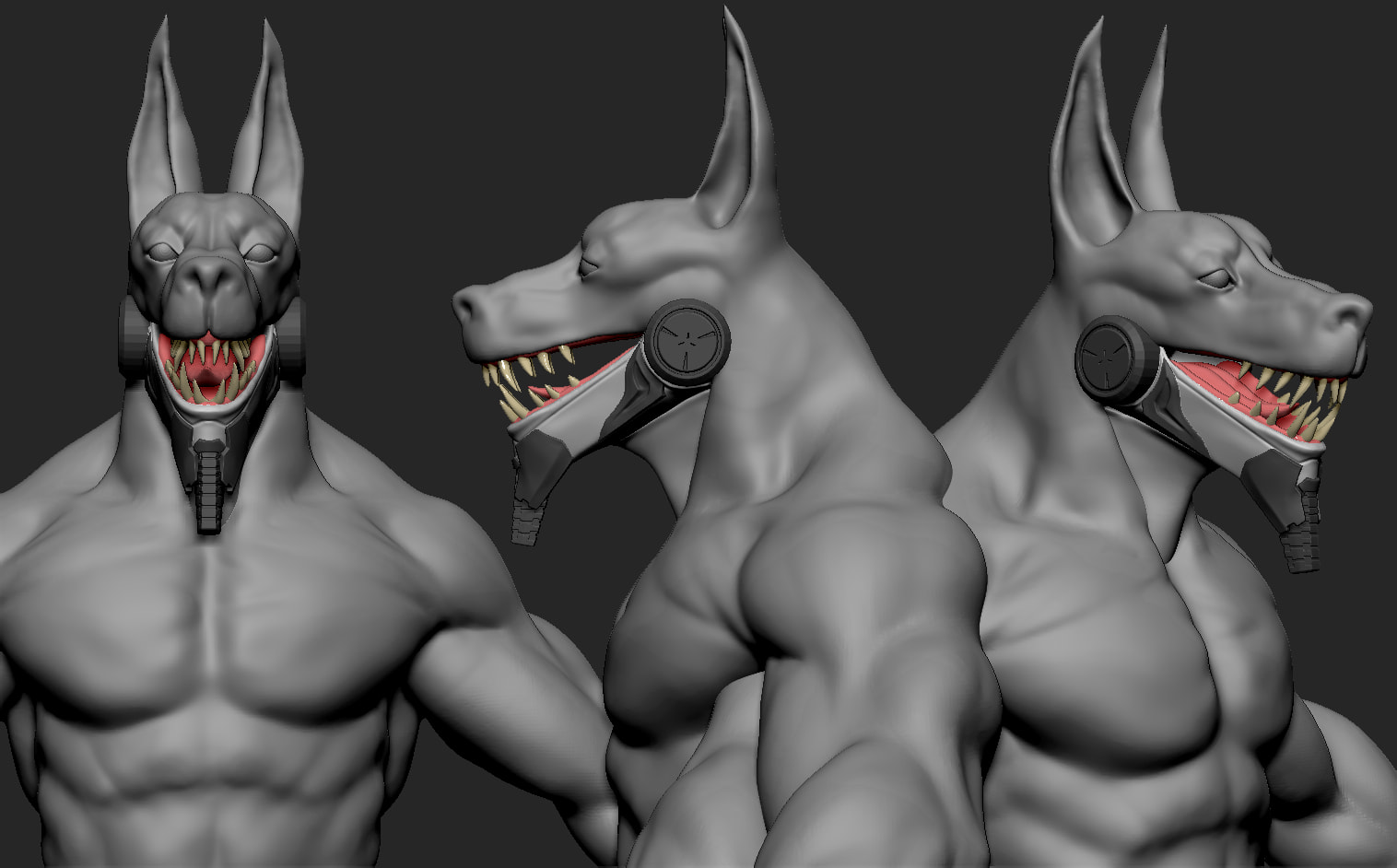Click the eye of the right-facing model
The width and height of the screenshot is (1397, 868).
pyautogui.click(x=1215, y=277)
